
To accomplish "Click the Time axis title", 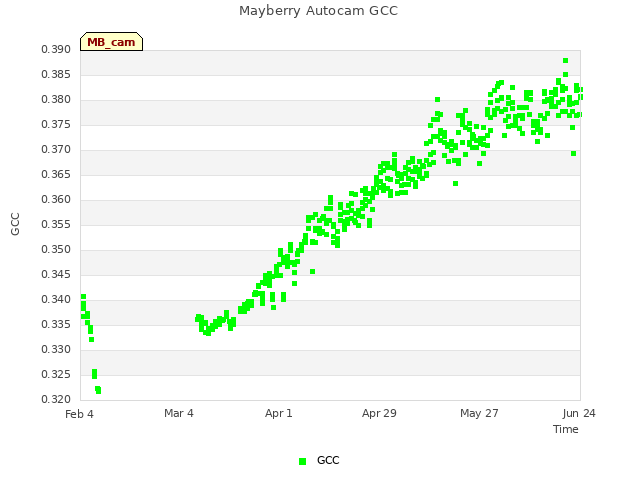I will click(566, 429).
